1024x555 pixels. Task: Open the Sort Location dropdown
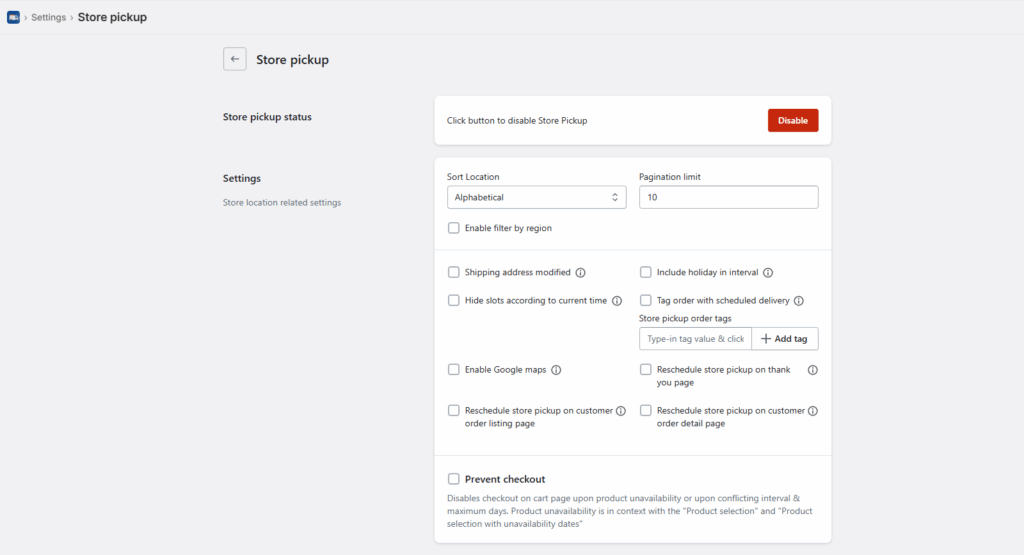[537, 197]
